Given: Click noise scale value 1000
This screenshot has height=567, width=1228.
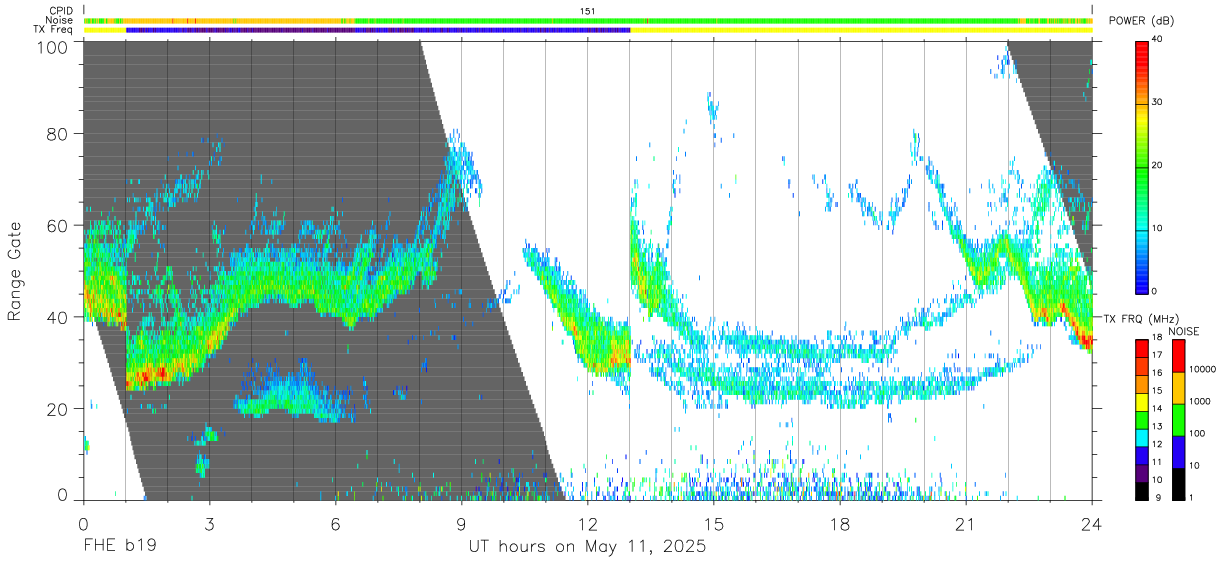Looking at the screenshot, I should point(1200,401).
